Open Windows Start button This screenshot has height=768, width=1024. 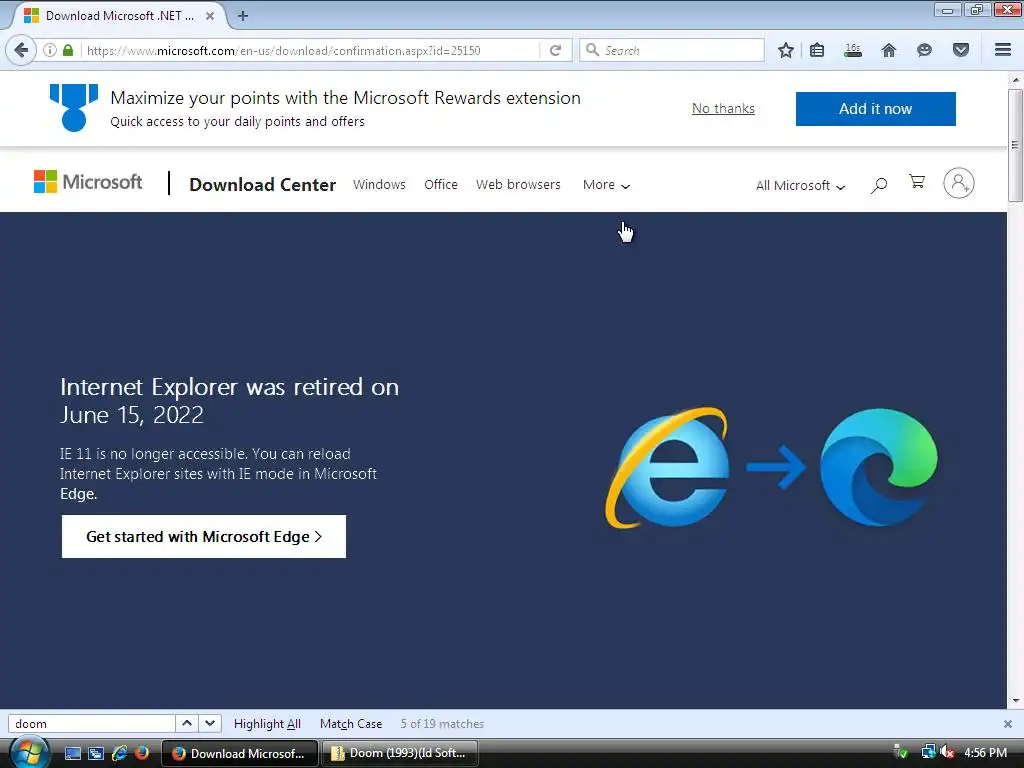29,753
